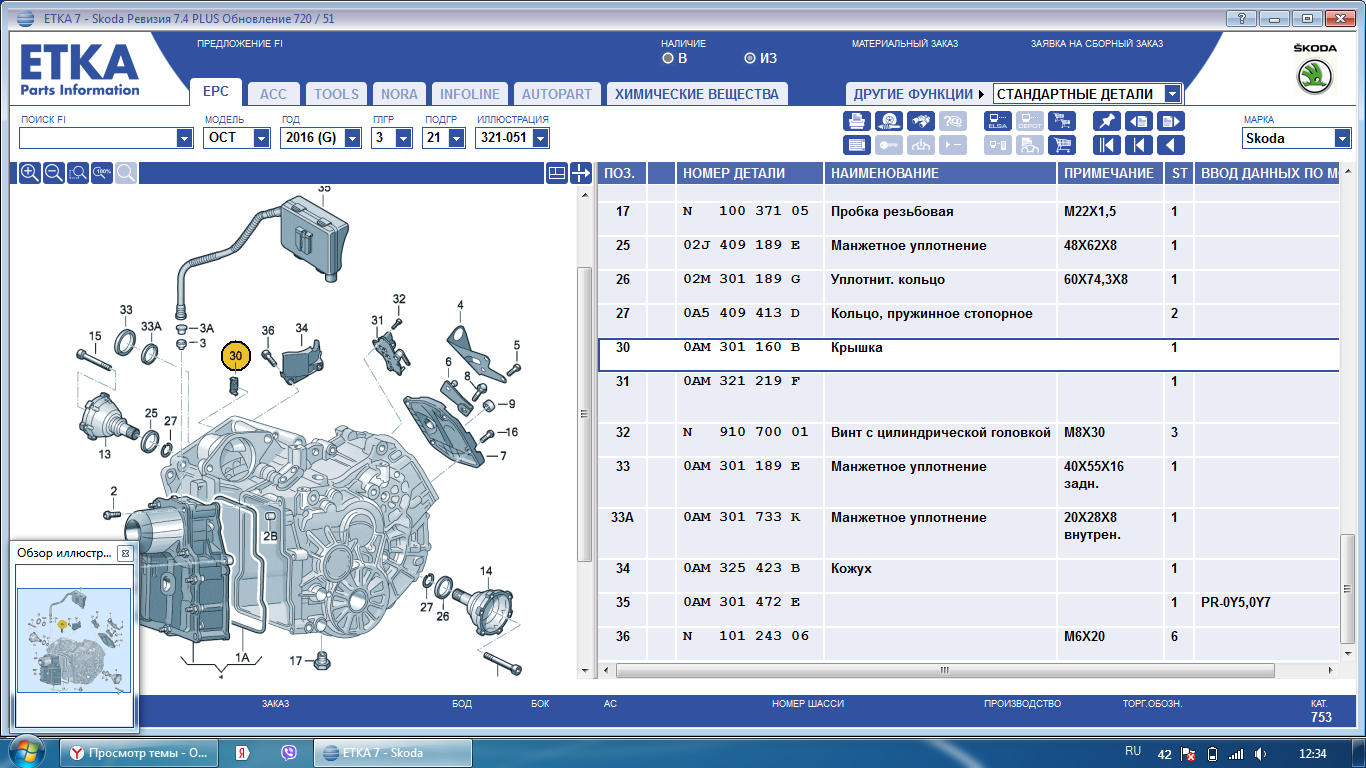Screen dimensions: 1366x768
Task: Sort by НОМЕР ДЕТАЛИ column header
Action: 749,173
